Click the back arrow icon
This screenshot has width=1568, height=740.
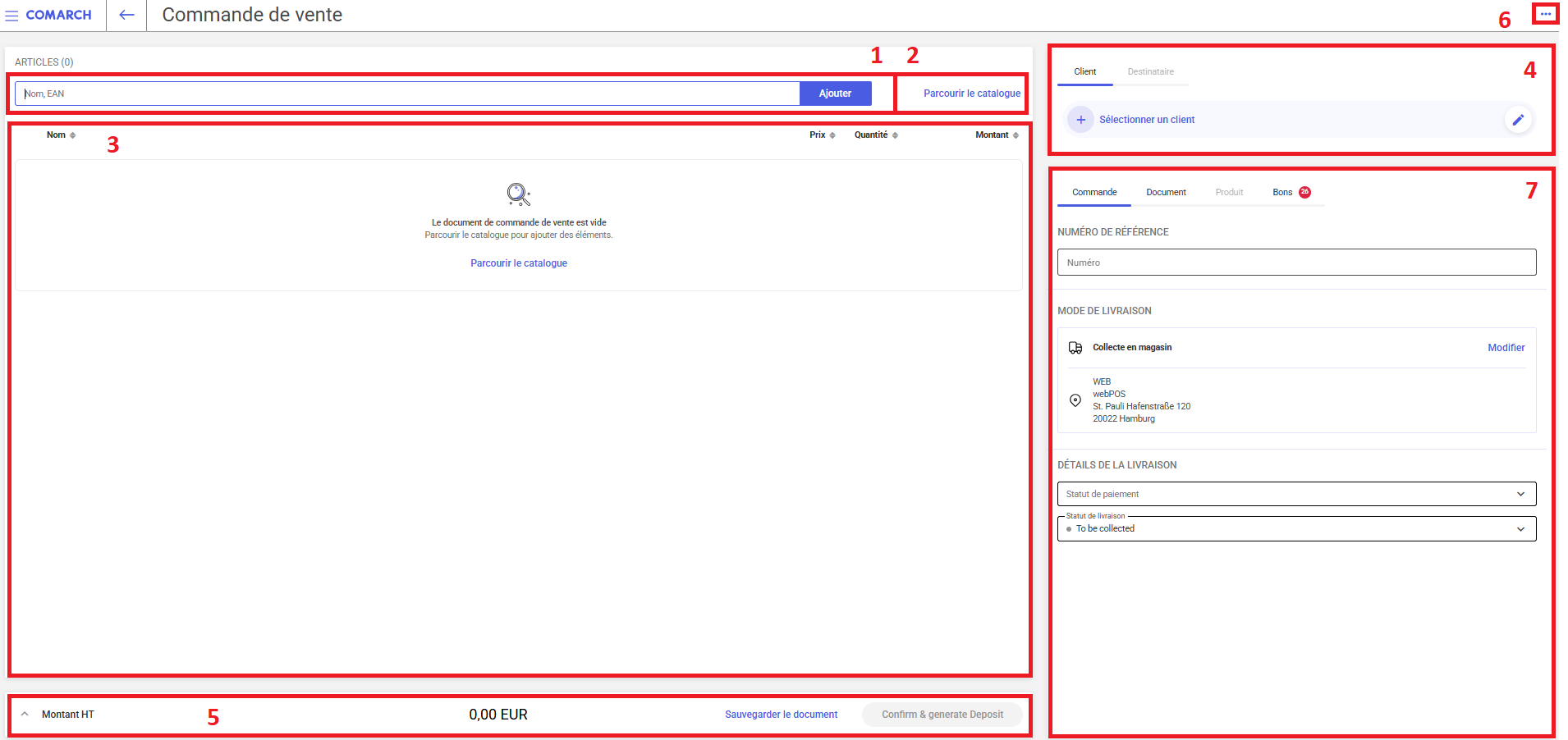click(126, 15)
